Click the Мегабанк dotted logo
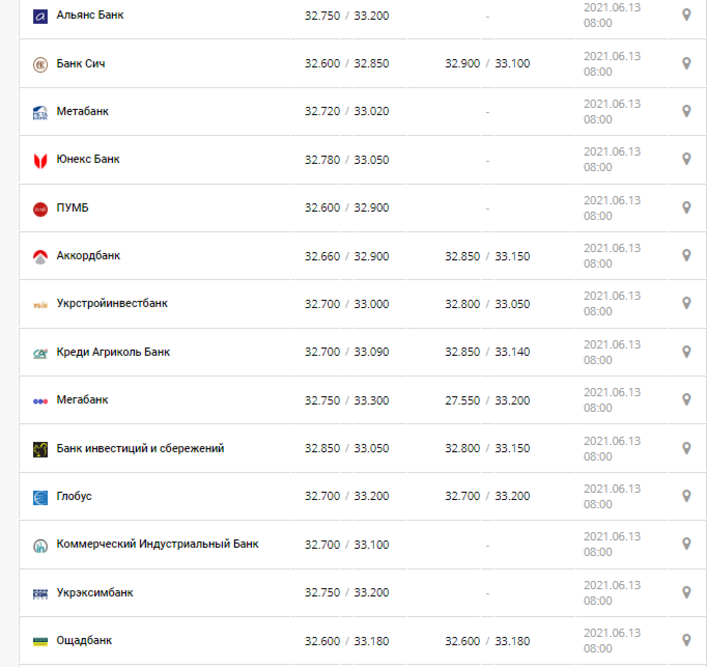707x667 pixels. 40,401
